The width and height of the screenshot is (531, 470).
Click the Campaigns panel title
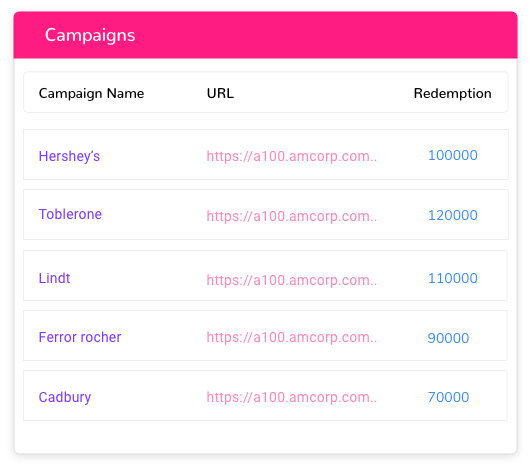[90, 35]
